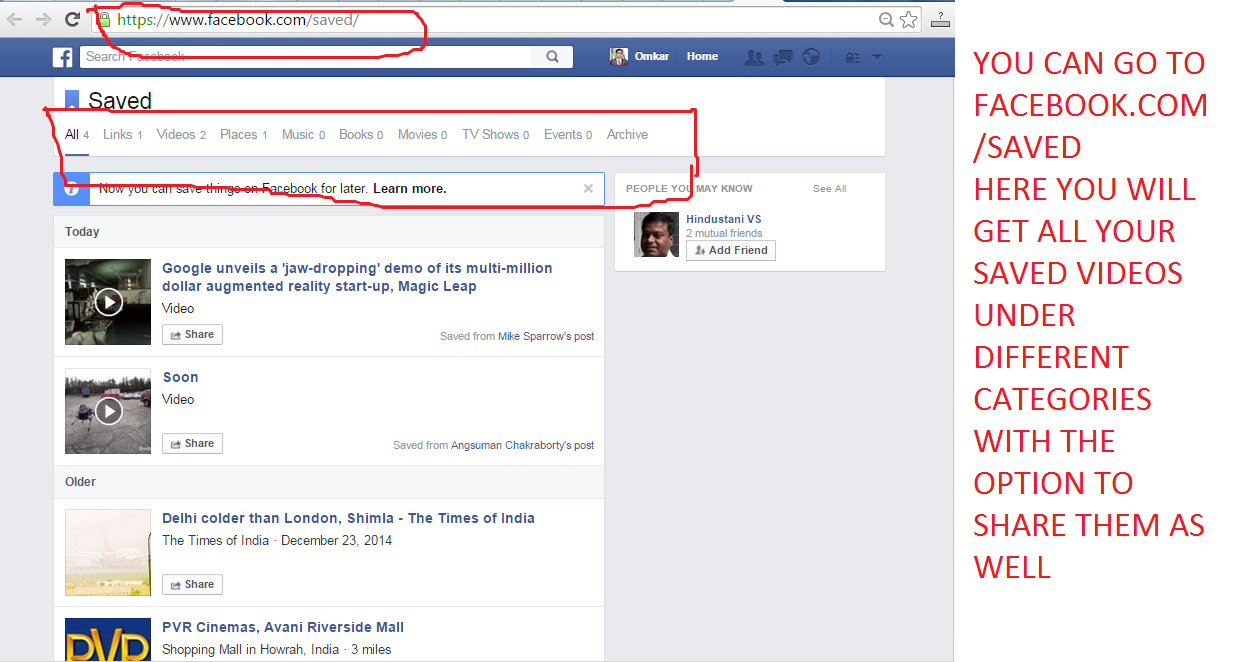Image resolution: width=1240 pixels, height=662 pixels.
Task: Open Hindustani VS profile photo
Action: pyautogui.click(x=657, y=234)
